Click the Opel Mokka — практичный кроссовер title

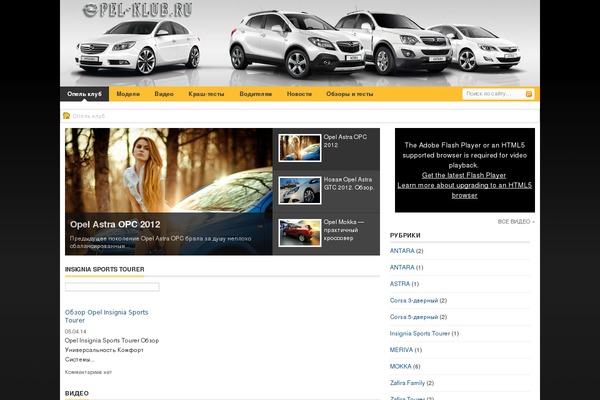point(344,230)
